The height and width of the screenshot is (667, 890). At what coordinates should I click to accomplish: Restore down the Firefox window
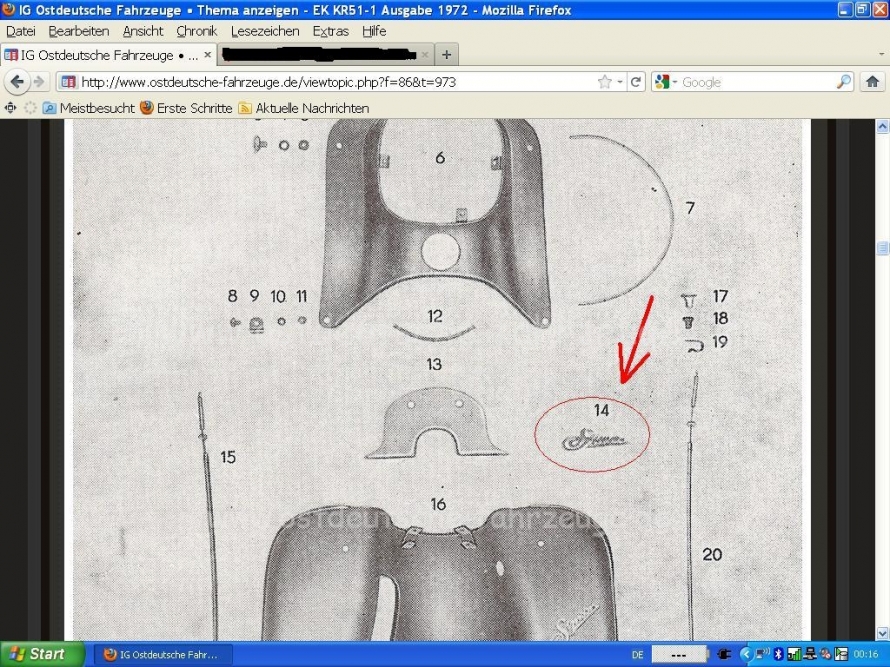pos(862,10)
